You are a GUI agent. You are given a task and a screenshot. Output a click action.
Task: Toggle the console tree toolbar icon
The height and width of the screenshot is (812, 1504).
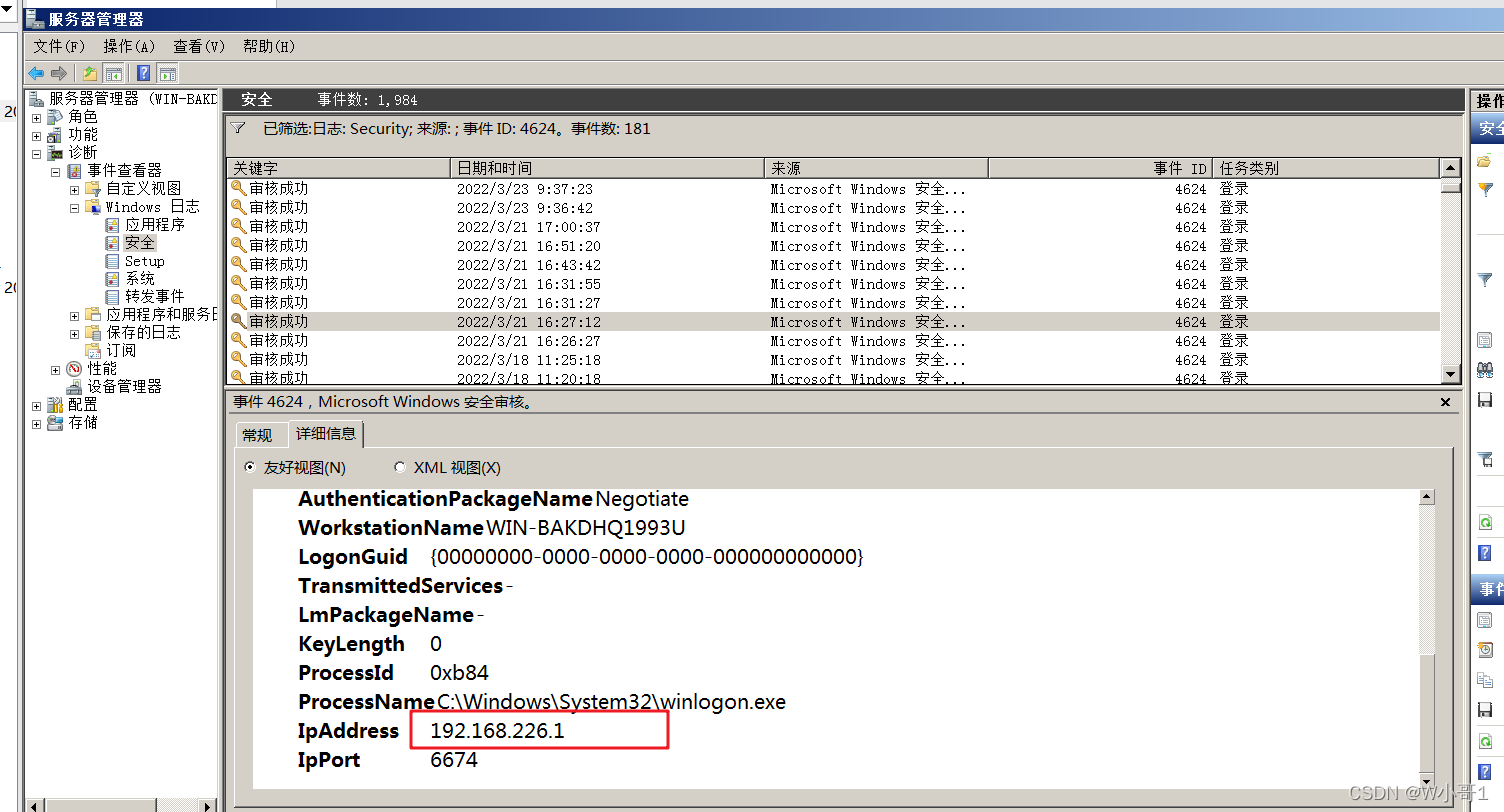114,73
